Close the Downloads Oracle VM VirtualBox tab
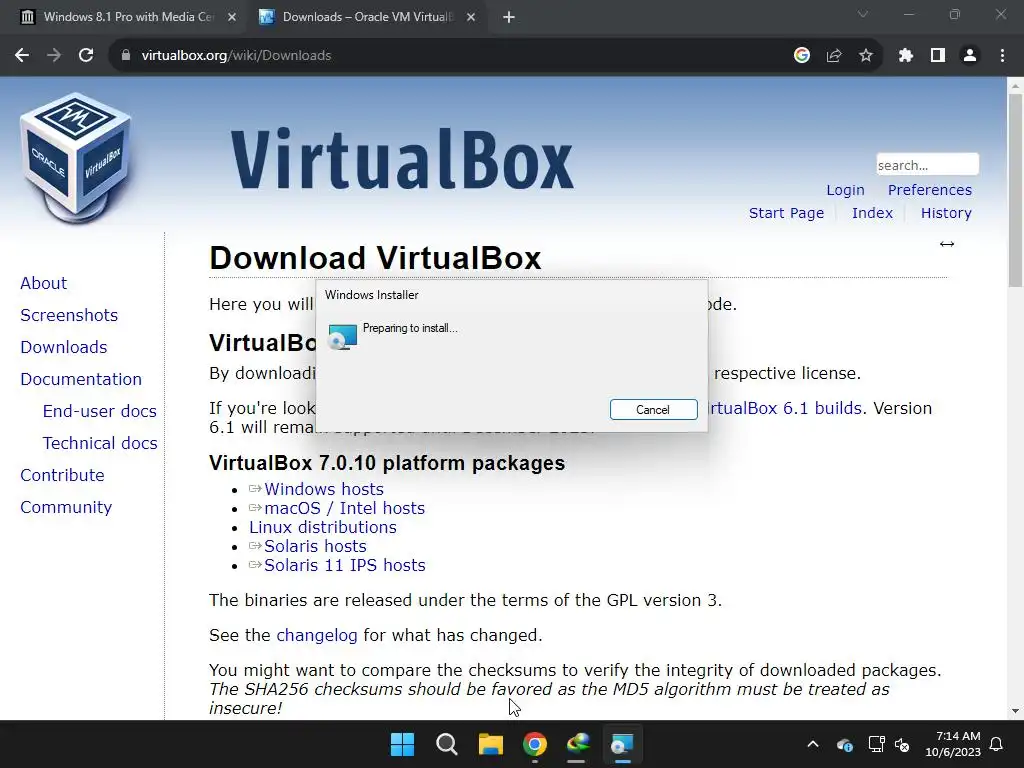Image resolution: width=1024 pixels, height=768 pixels. [471, 17]
